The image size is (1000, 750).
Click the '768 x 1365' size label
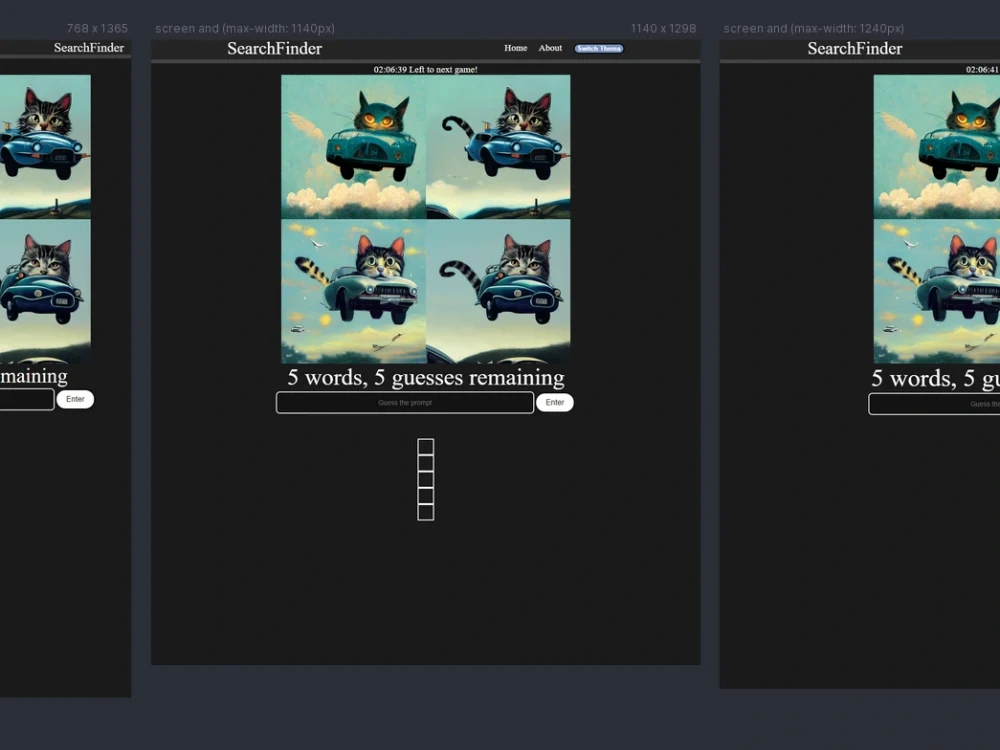pos(97,29)
